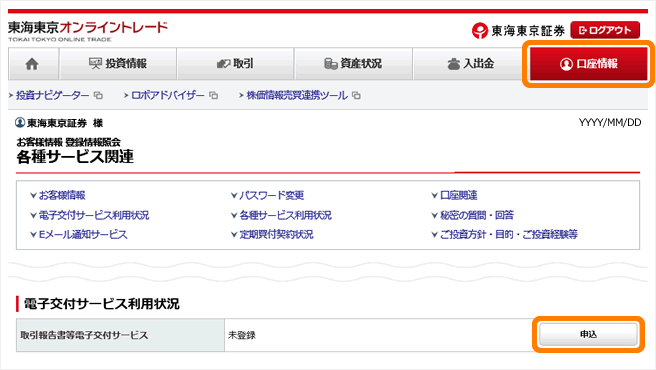Screen dimensions: 656x370
Task: Open the 投資ナビゲーター link
Action: click(52, 95)
